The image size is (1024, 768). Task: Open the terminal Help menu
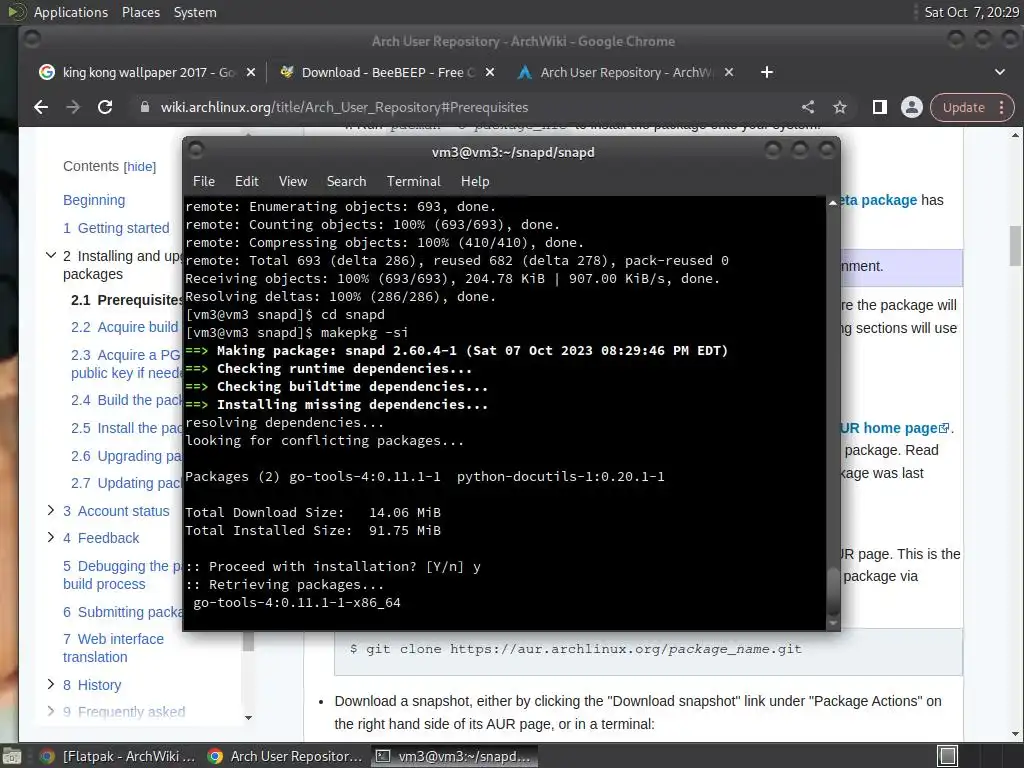tap(475, 182)
